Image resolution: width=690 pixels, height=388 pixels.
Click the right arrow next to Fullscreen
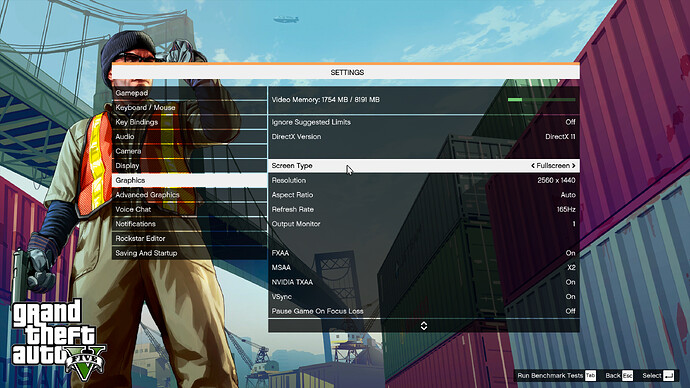point(573,166)
